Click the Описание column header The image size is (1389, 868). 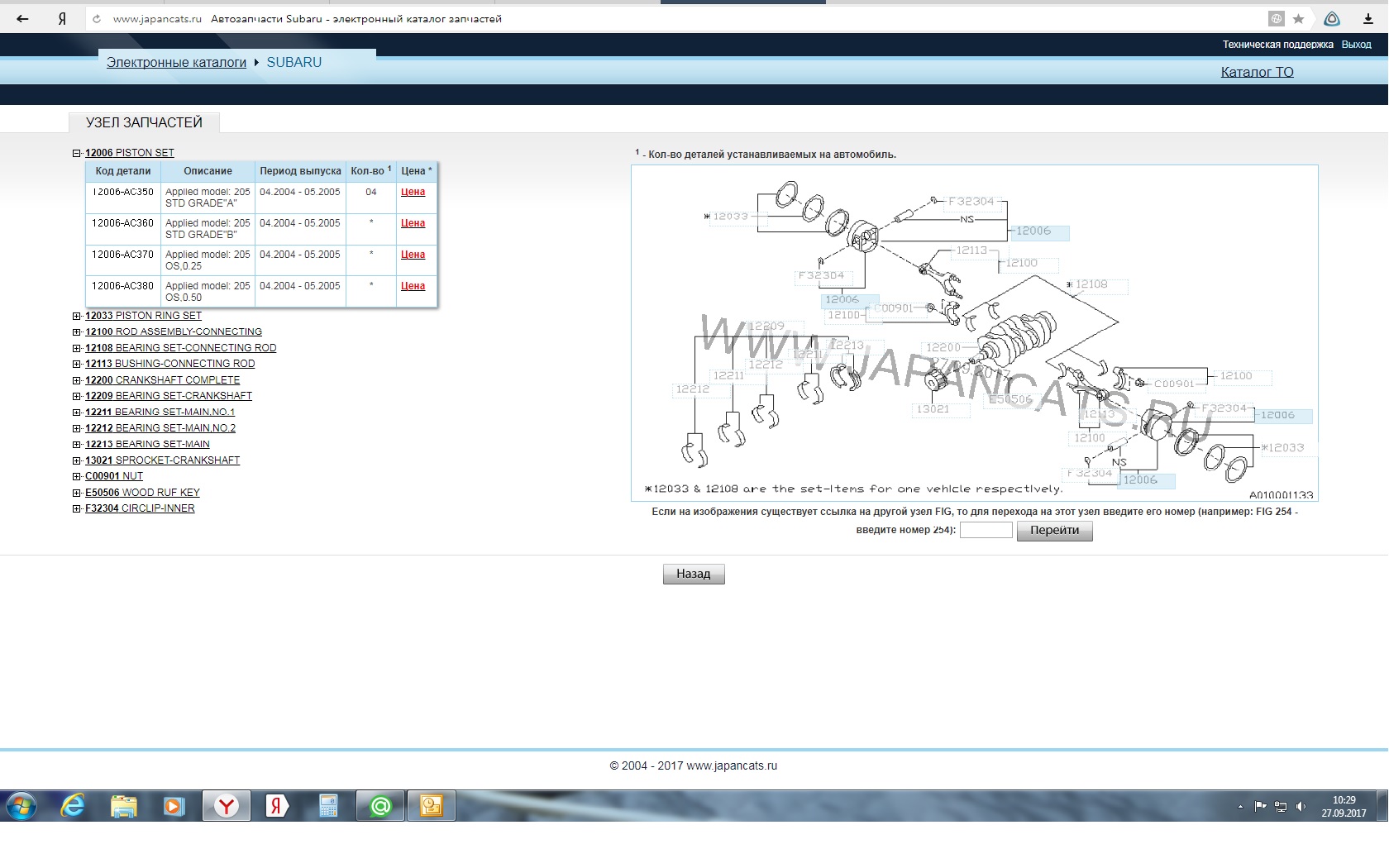click(x=208, y=171)
